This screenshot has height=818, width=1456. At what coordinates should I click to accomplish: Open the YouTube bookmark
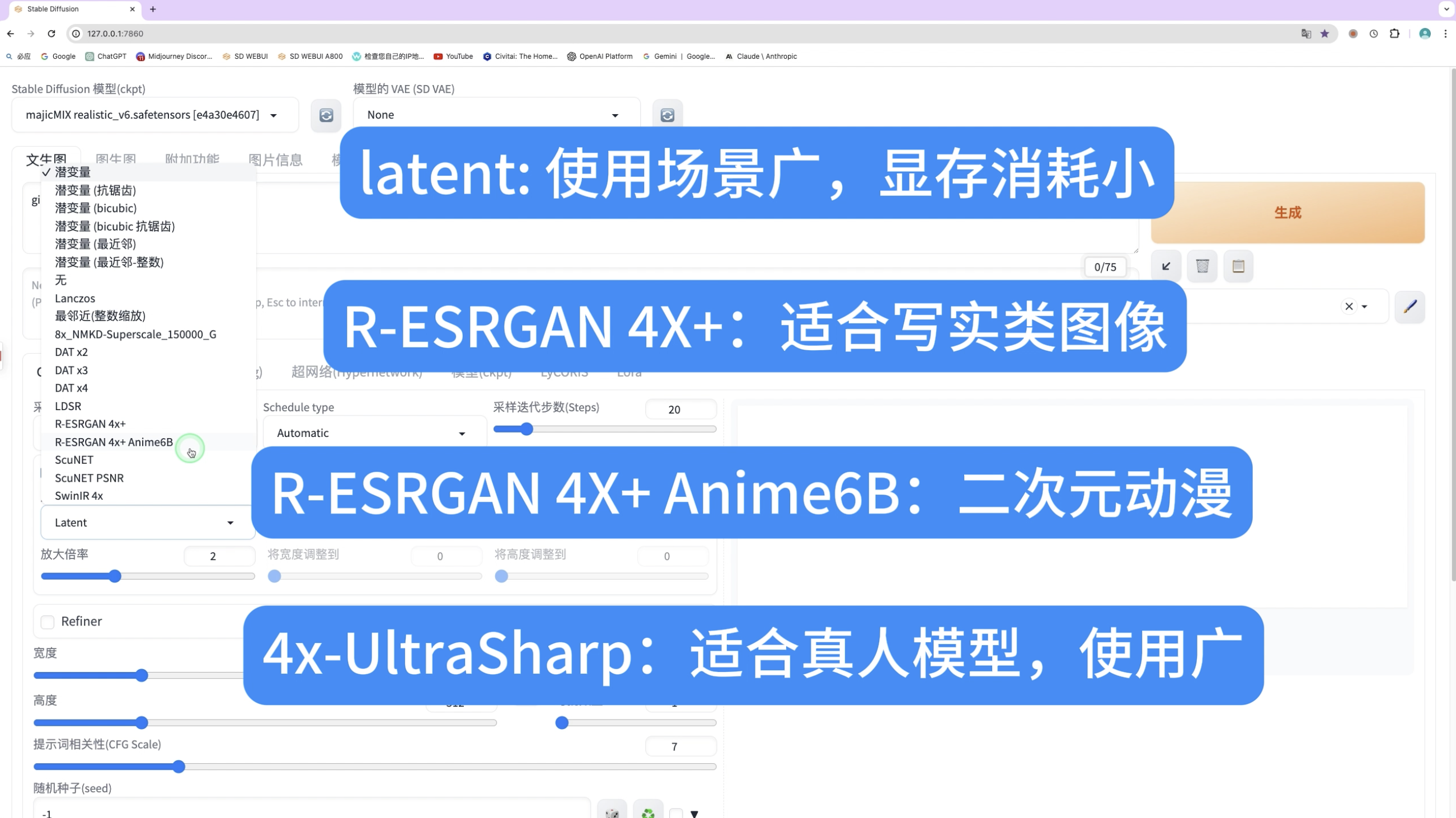point(453,56)
